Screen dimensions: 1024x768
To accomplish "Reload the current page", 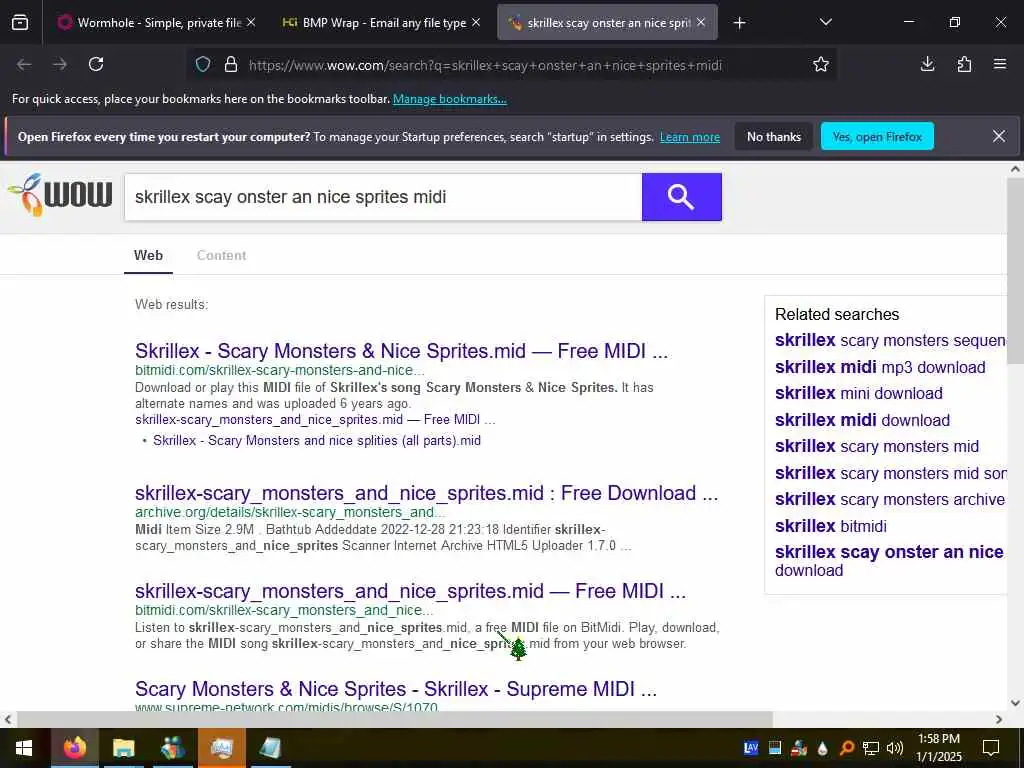I will (96, 64).
